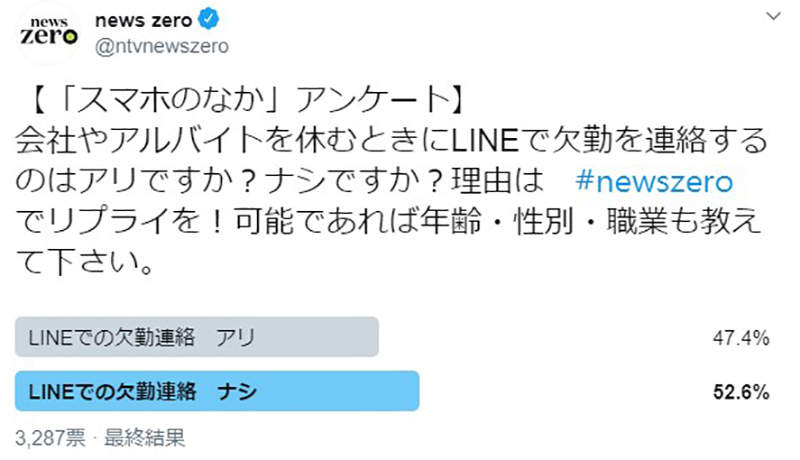Select the poll option ending in アリ
800x460 pixels.
[x=197, y=337]
